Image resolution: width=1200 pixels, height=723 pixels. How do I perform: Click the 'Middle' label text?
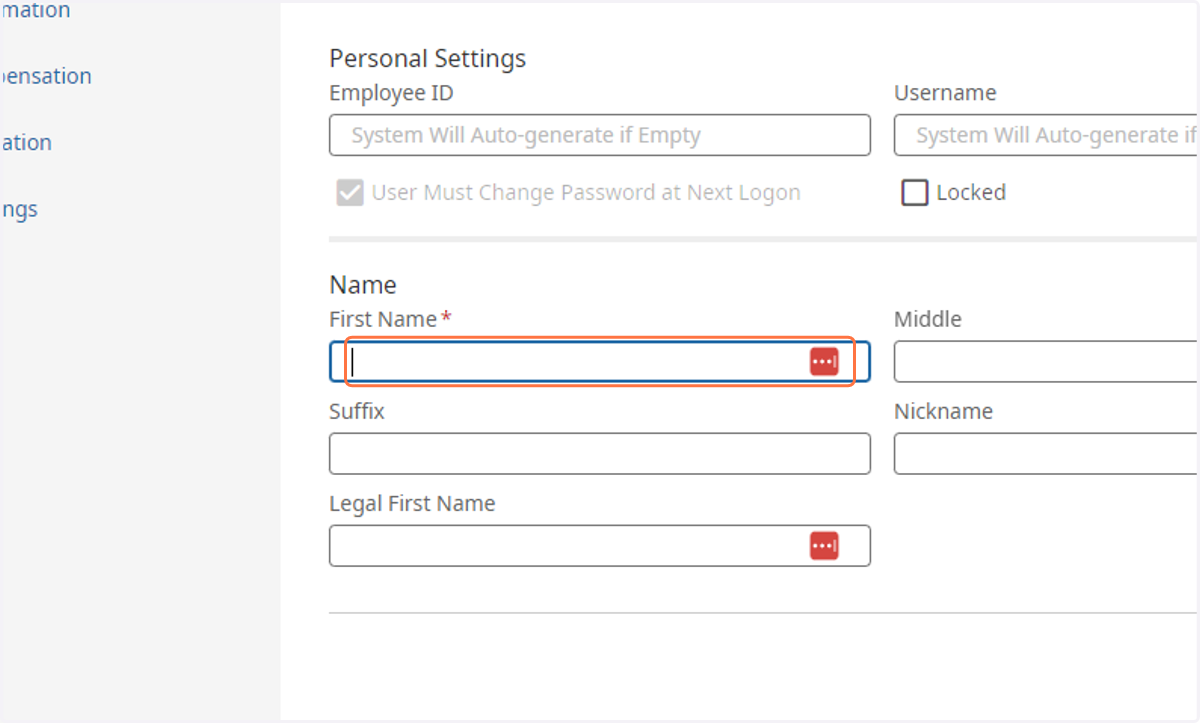(x=928, y=319)
